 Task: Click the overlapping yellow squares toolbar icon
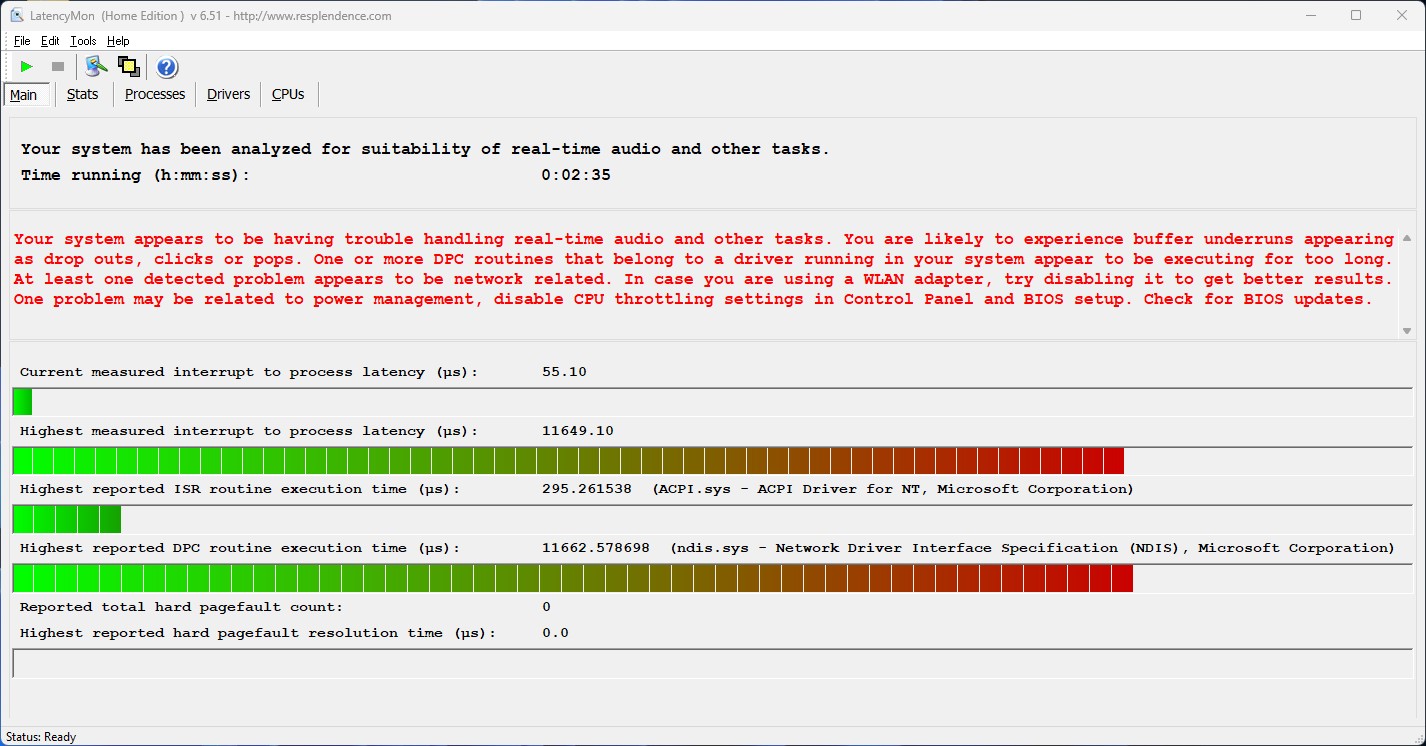pos(128,67)
